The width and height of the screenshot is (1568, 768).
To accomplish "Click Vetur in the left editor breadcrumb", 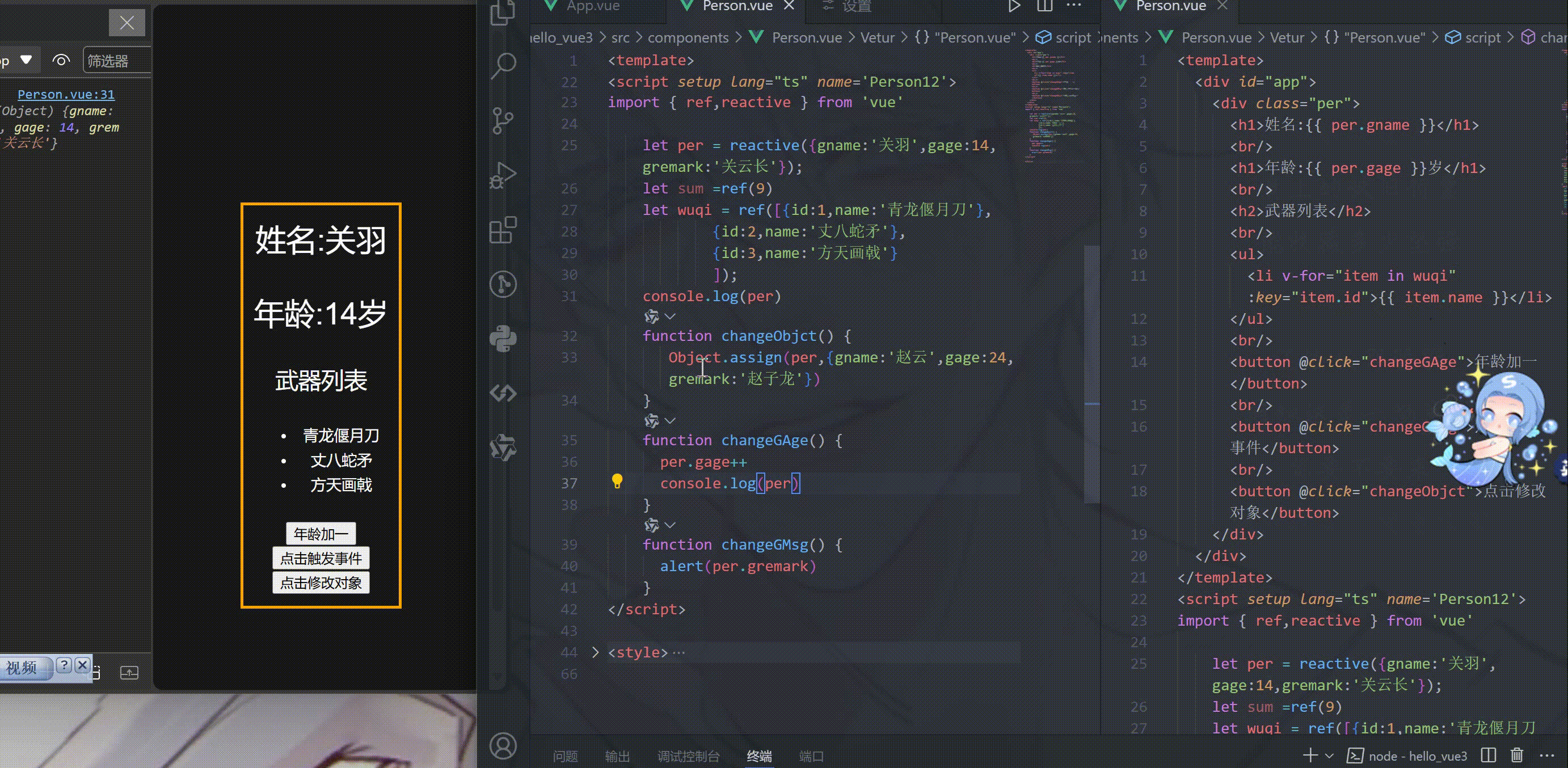I will pyautogui.click(x=877, y=38).
